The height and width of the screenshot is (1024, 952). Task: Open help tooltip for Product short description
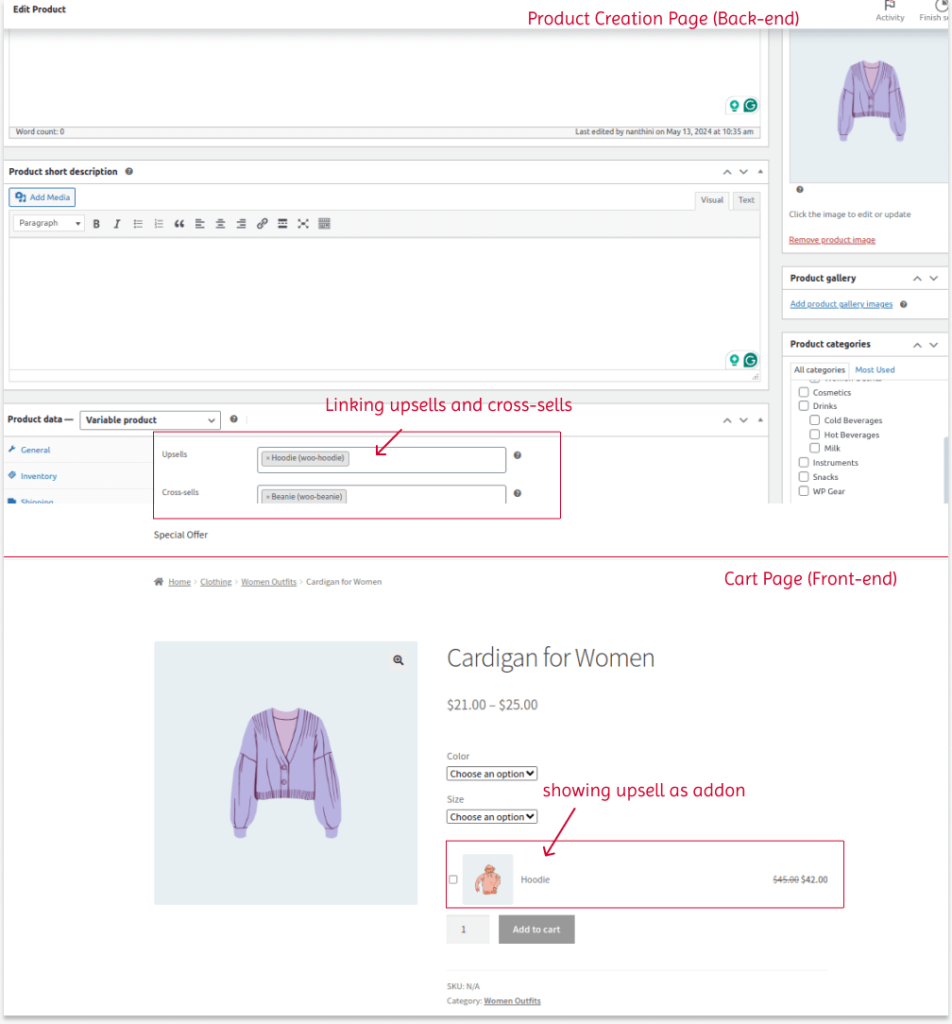(x=129, y=171)
